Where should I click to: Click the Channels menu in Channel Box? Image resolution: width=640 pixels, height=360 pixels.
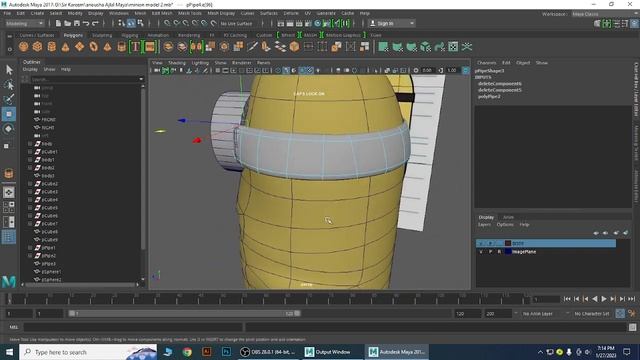pyautogui.click(x=487, y=63)
